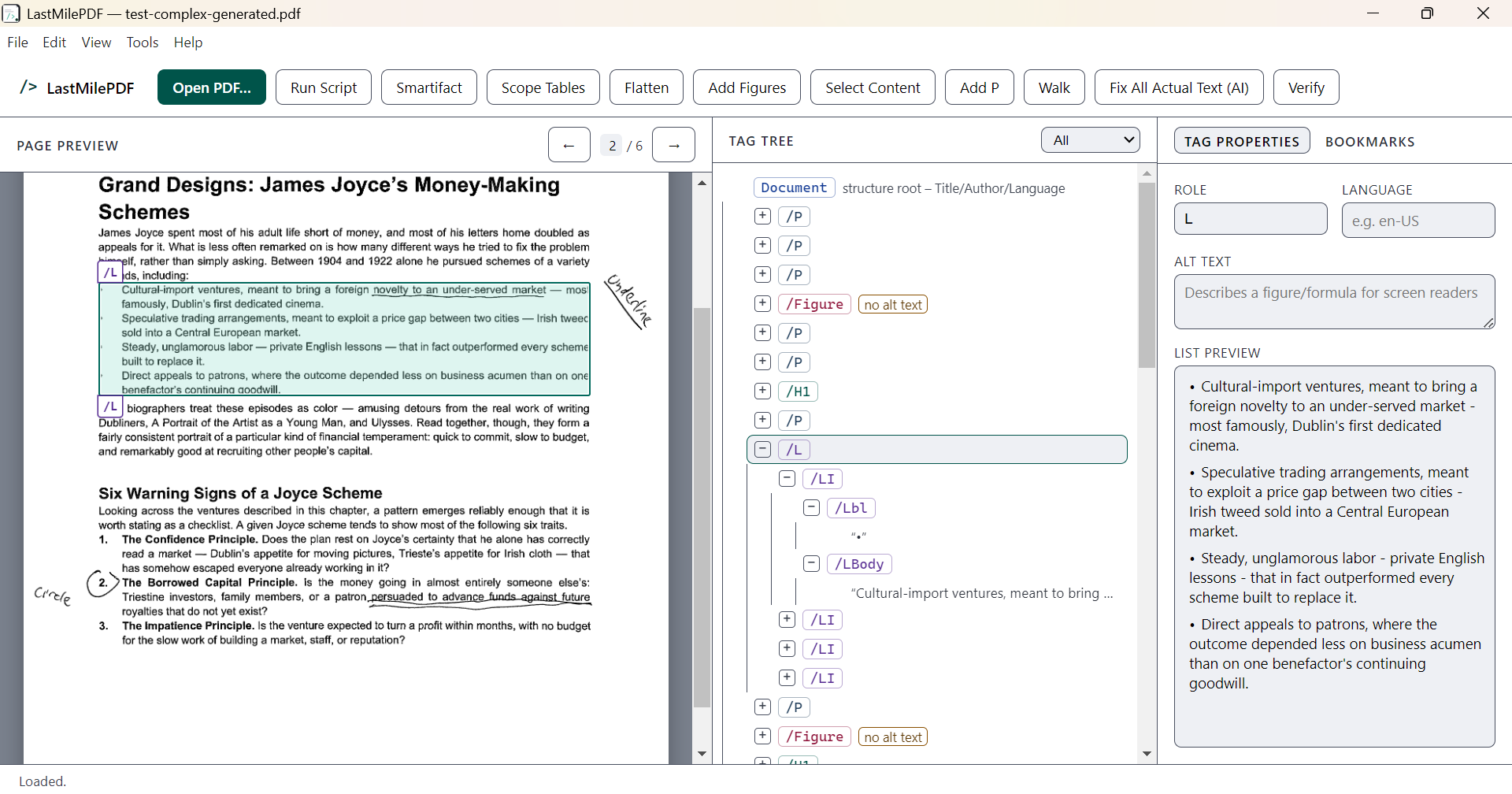
Task: Go to the next page with the right arrow
Action: 673,145
